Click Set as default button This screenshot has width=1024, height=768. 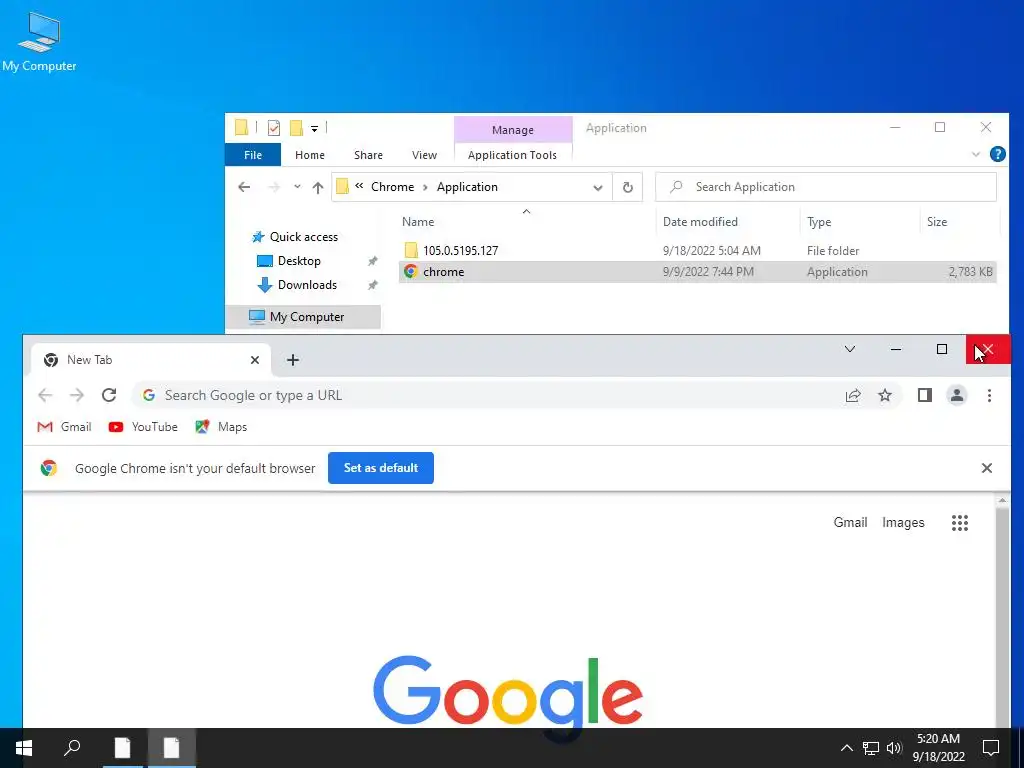point(381,468)
